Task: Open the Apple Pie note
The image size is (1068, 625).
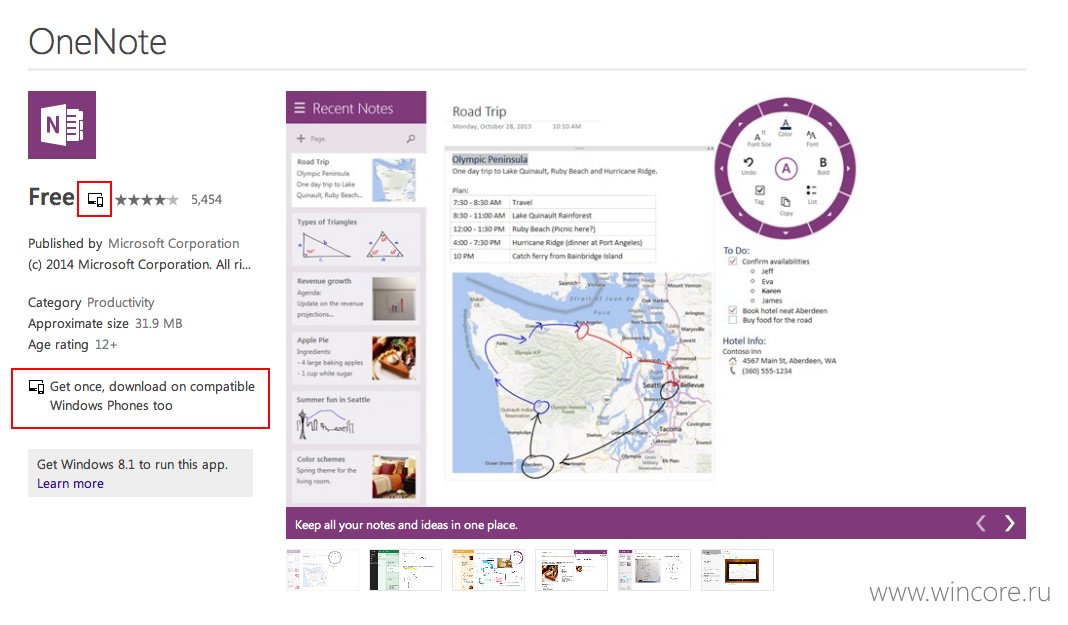Action: click(356, 357)
